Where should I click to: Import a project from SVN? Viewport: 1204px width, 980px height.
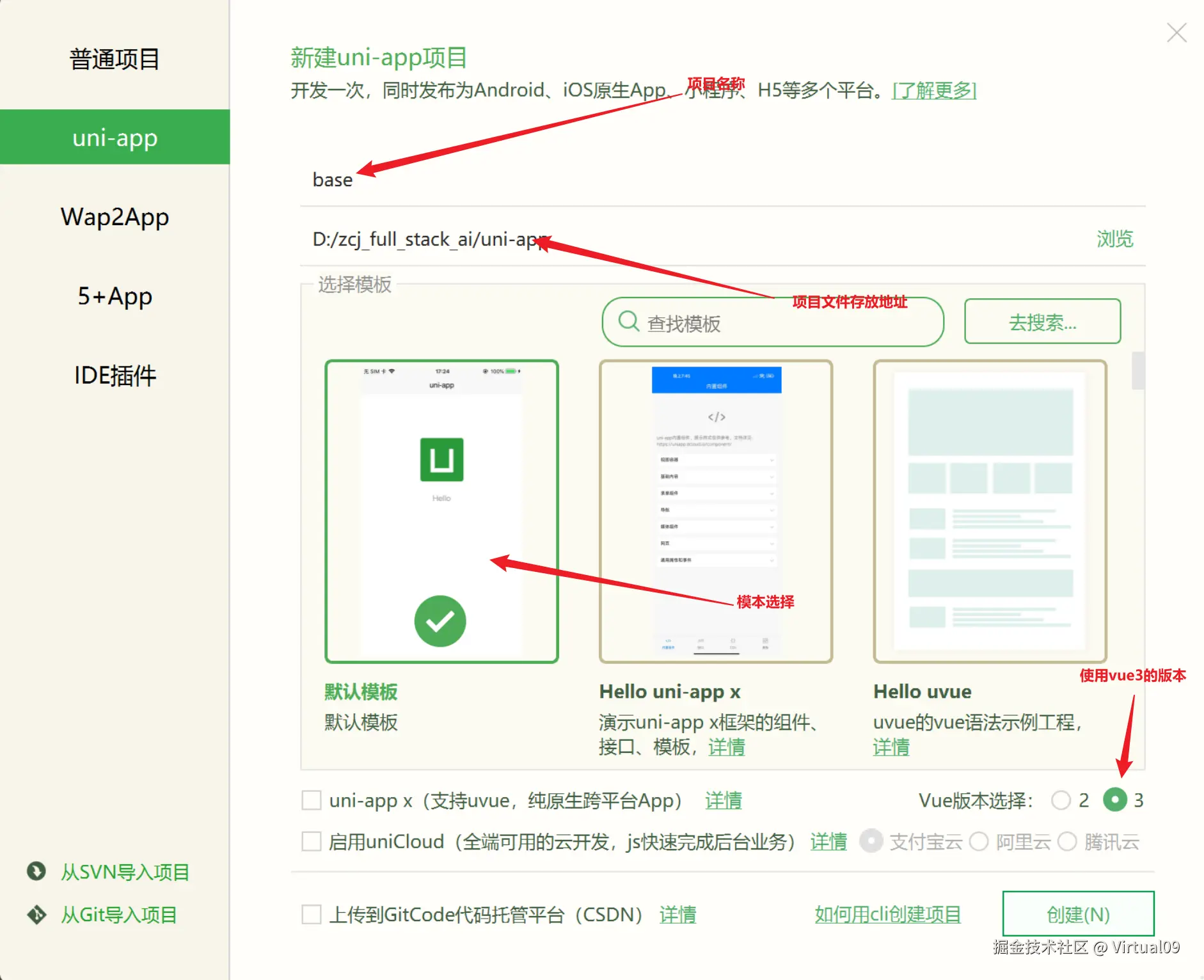125,872
